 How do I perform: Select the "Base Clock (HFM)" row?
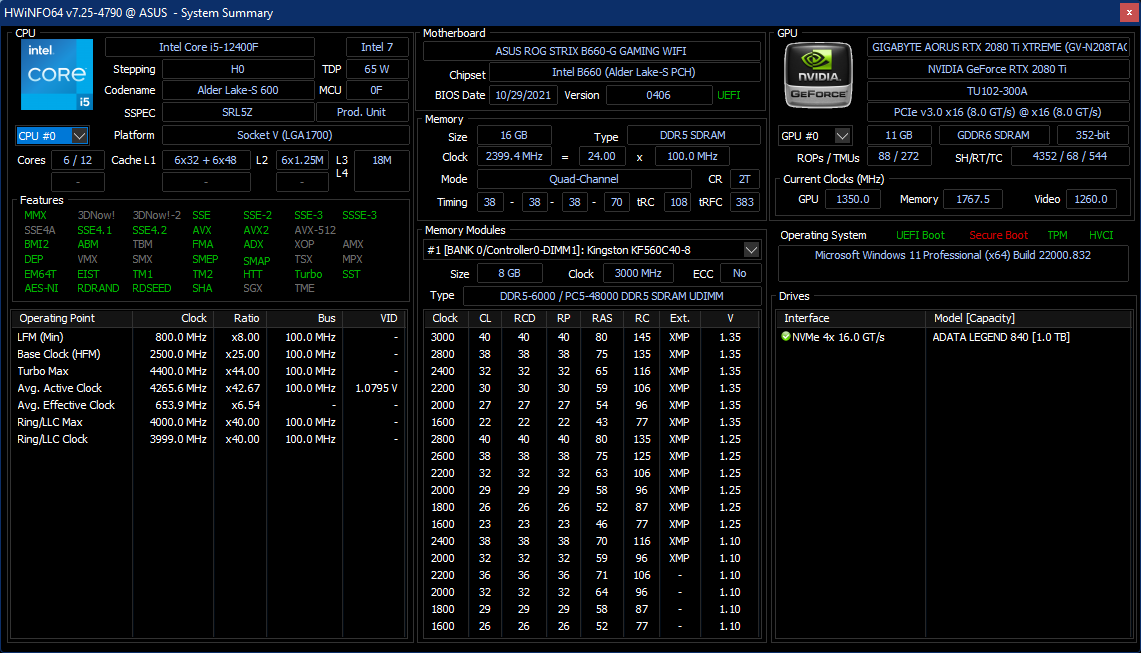pos(208,354)
